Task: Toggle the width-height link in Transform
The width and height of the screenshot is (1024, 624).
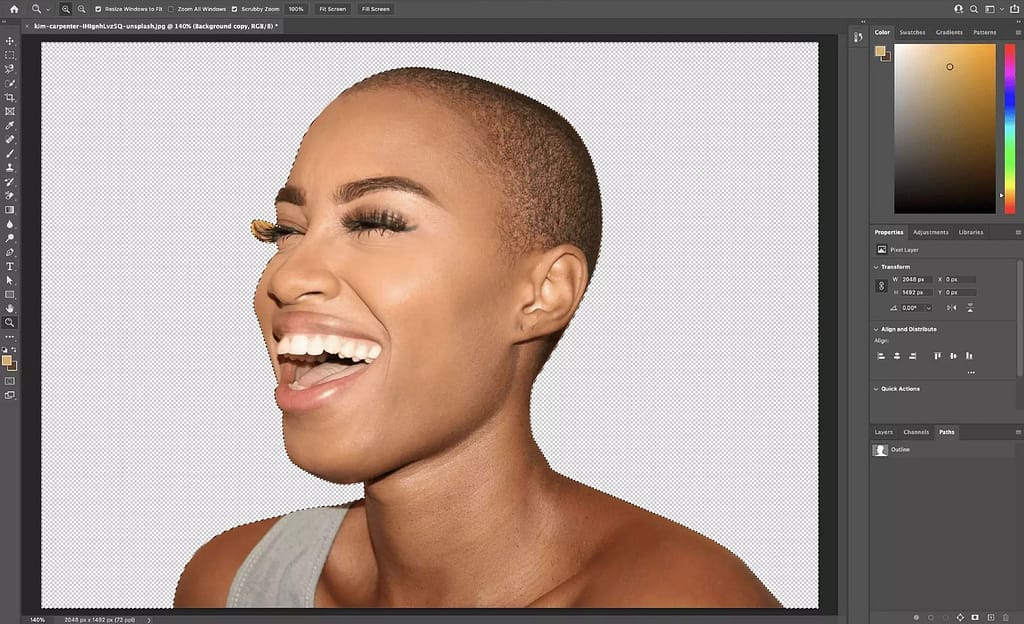Action: point(881,286)
